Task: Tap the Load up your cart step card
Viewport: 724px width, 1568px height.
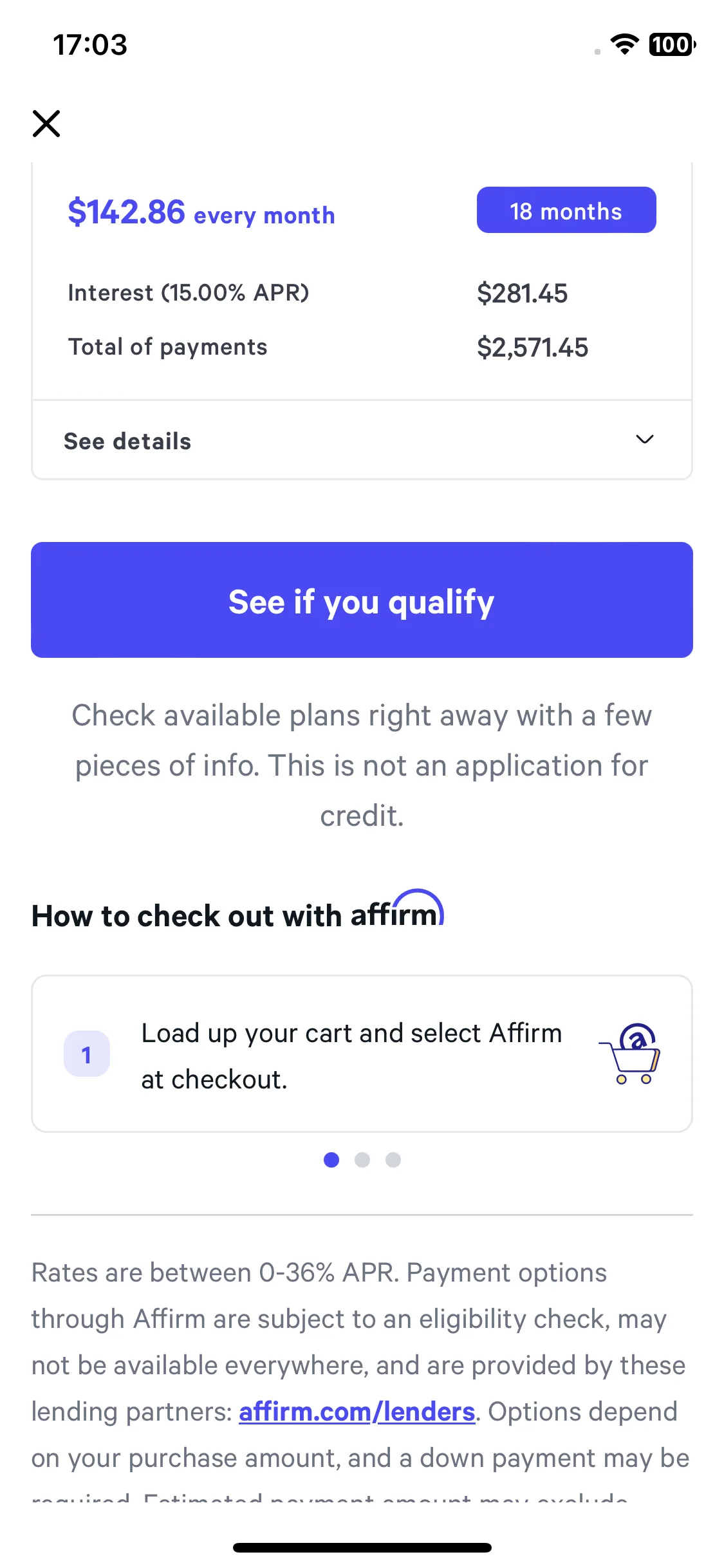Action: coord(362,1054)
